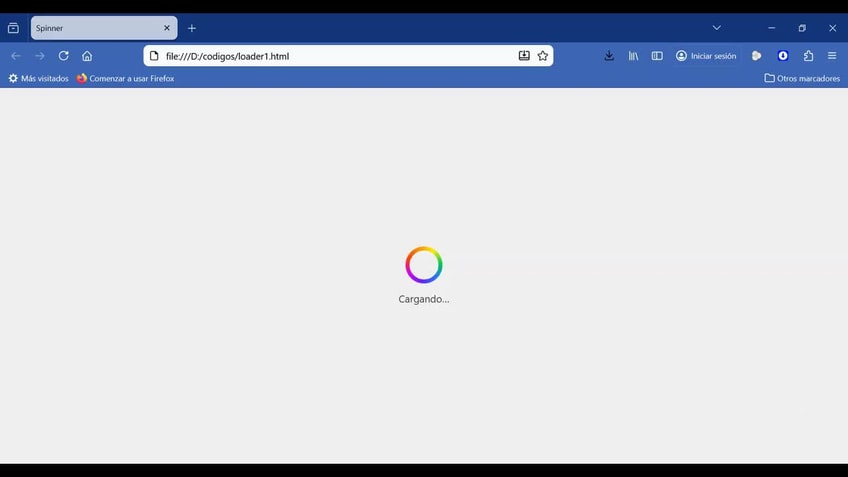Show the sidebar panel
The image size is (848, 477).
click(x=657, y=56)
